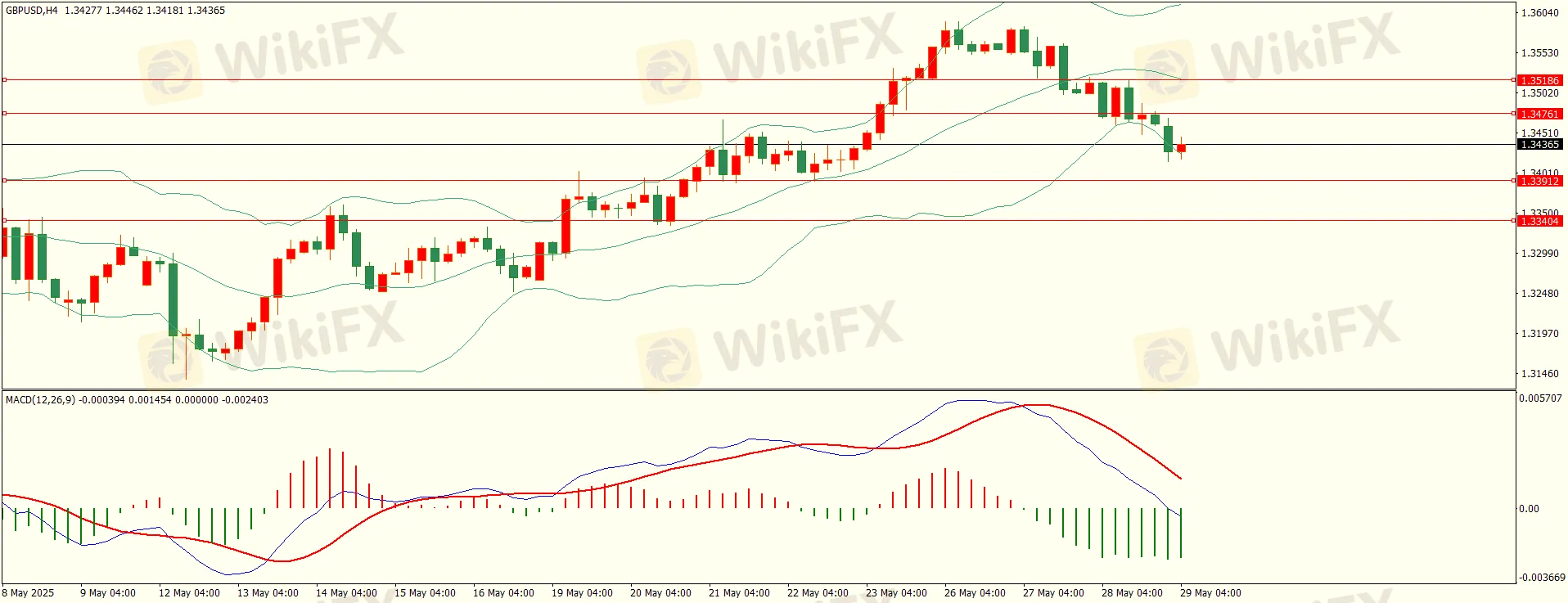Click the 1.31460 price axis value
The height and width of the screenshot is (603, 1568).
click(x=1539, y=374)
